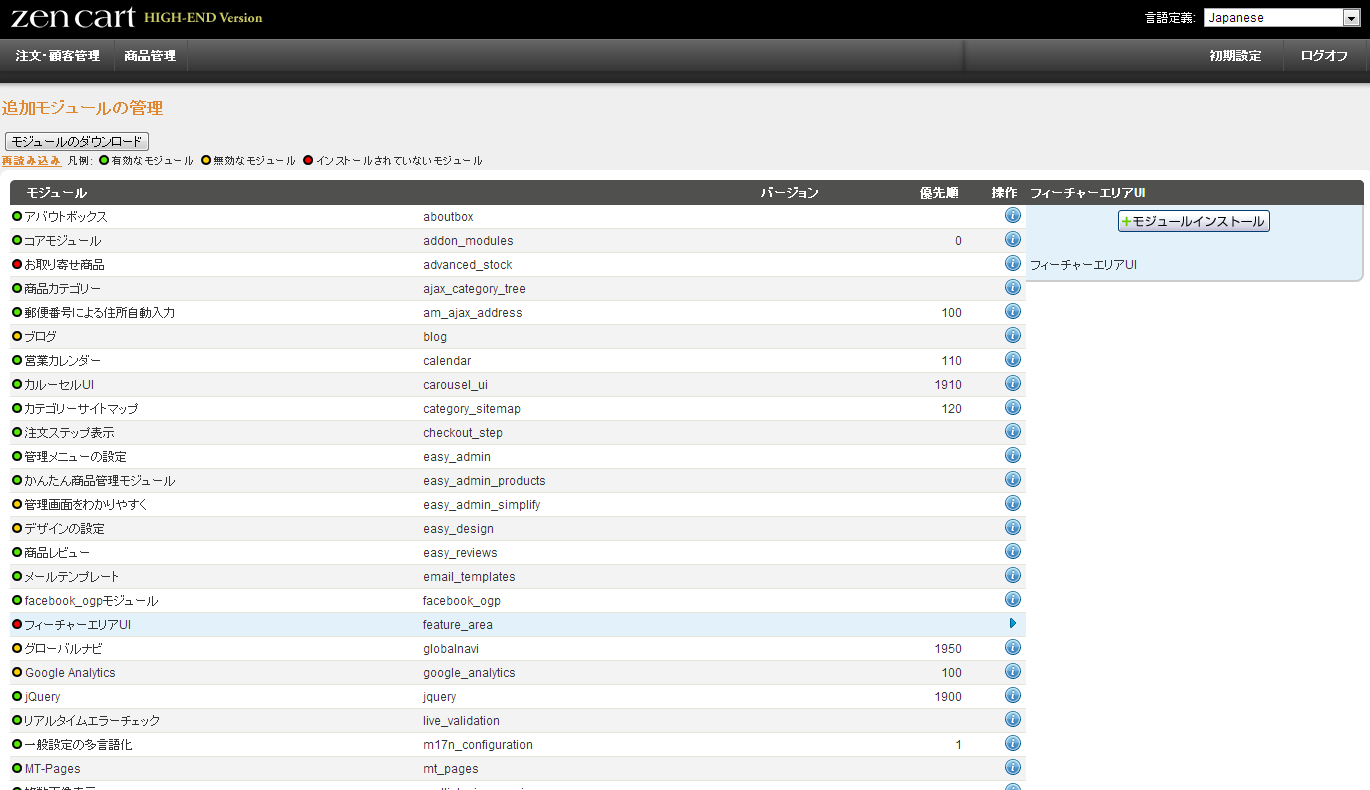Open info icon for blog module
The width and height of the screenshot is (1370, 790).
point(1012,336)
